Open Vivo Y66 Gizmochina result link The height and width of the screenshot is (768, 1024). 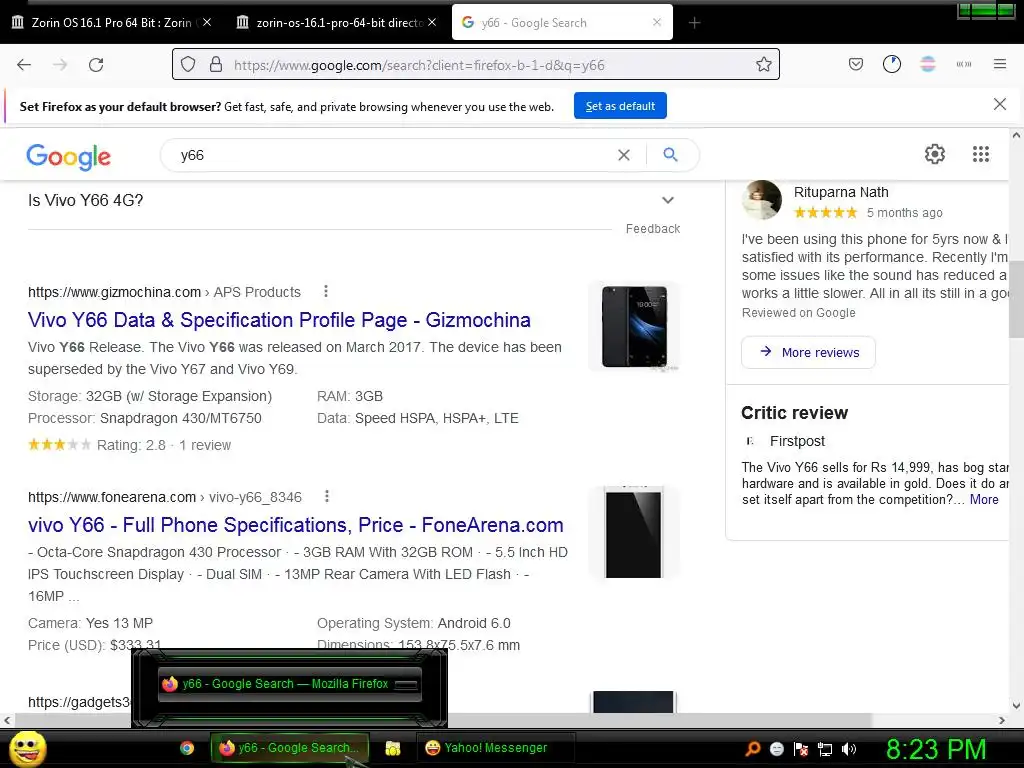(279, 320)
